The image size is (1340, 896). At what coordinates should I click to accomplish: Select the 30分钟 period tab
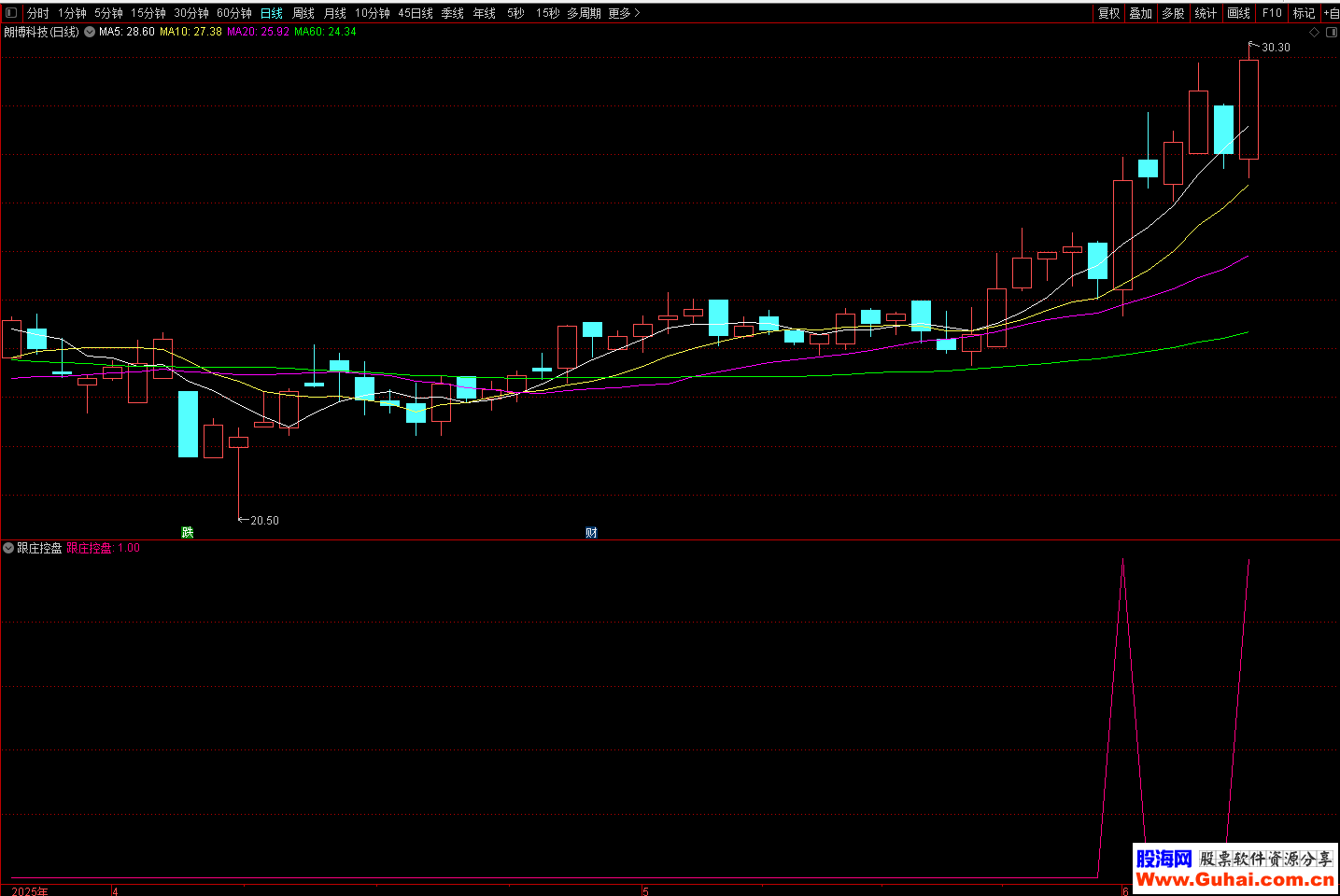click(x=191, y=13)
